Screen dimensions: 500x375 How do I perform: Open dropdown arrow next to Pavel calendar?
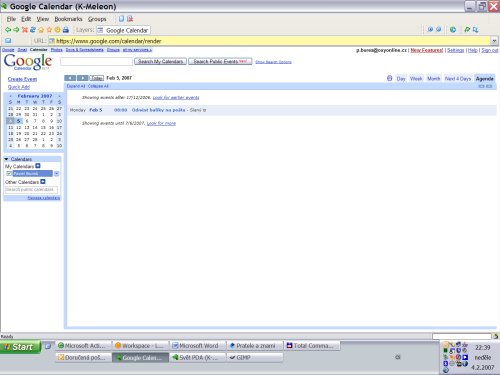[56, 173]
